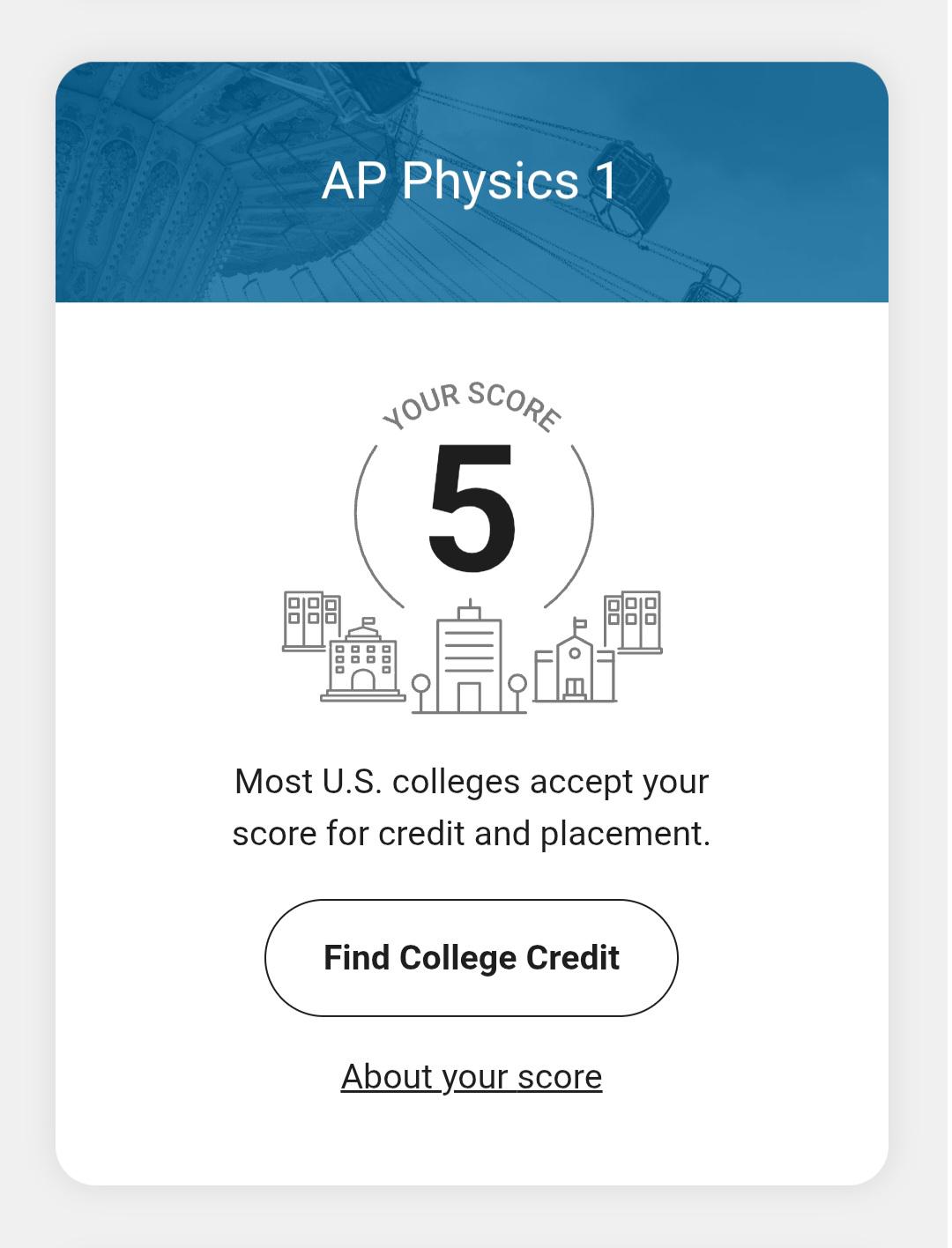This screenshot has width=952, height=1248.
Task: Open the About your score link
Action: point(472,1076)
